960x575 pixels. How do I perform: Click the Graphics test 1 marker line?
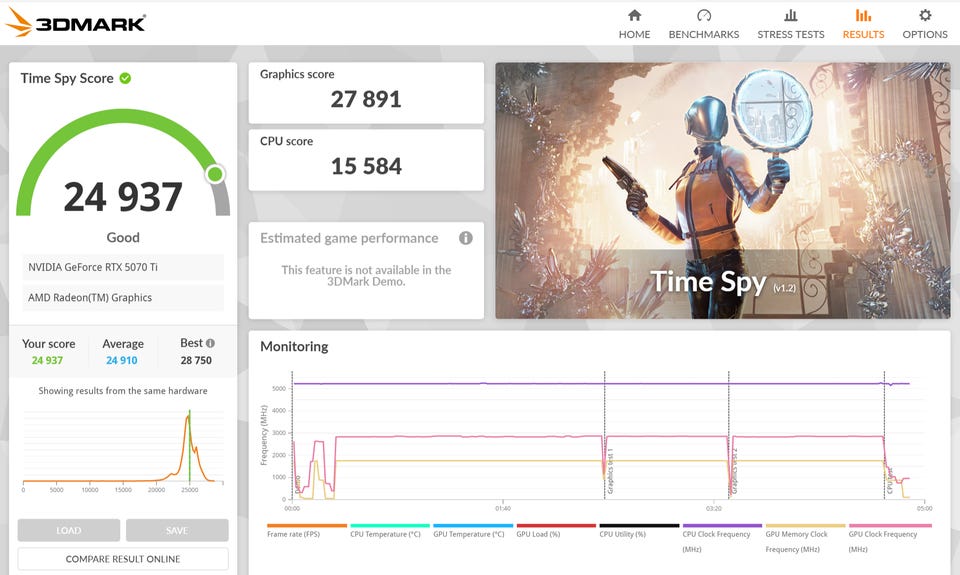pyautogui.click(x=604, y=435)
